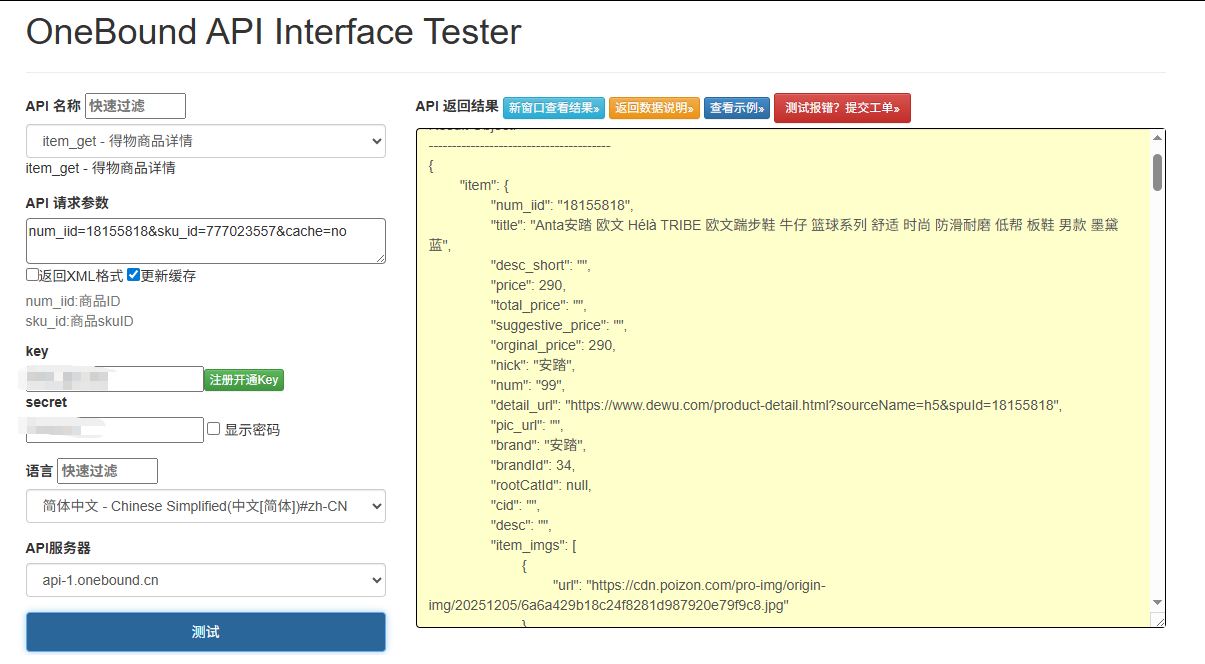
Task: Click the orange 返回数据说明 button
Action: pyautogui.click(x=654, y=108)
